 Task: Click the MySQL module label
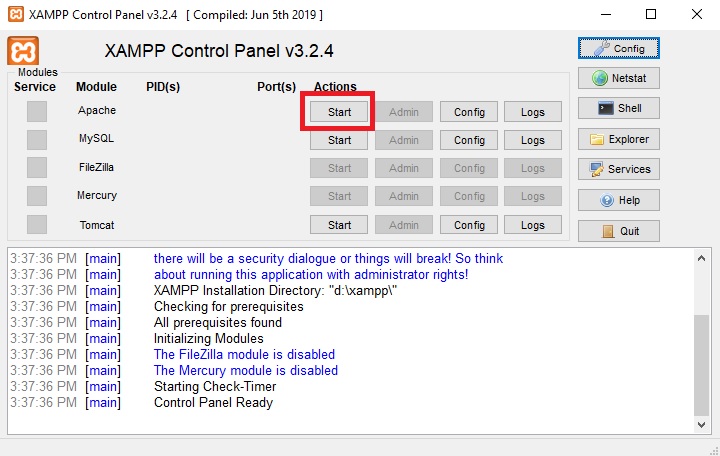click(96, 138)
